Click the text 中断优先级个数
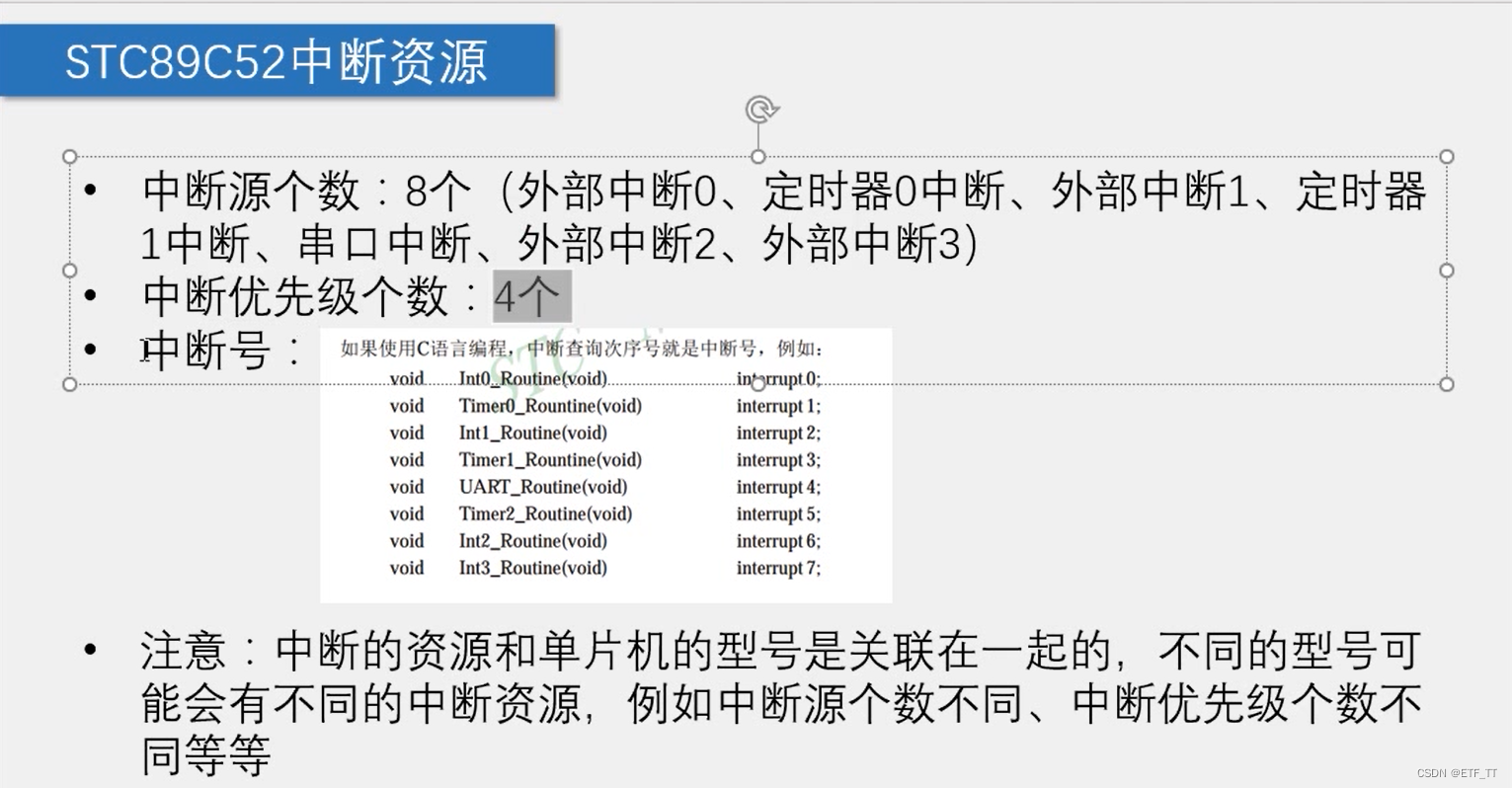 [295, 296]
